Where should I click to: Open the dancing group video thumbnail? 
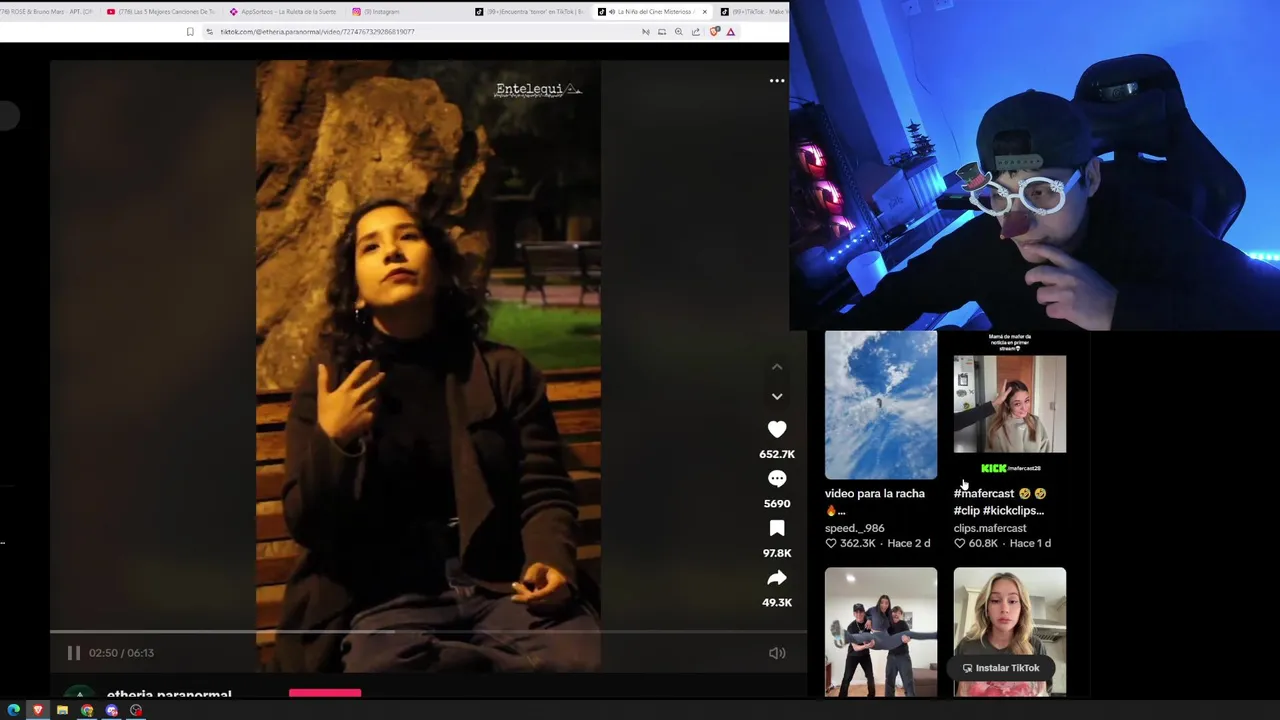pyautogui.click(x=881, y=632)
